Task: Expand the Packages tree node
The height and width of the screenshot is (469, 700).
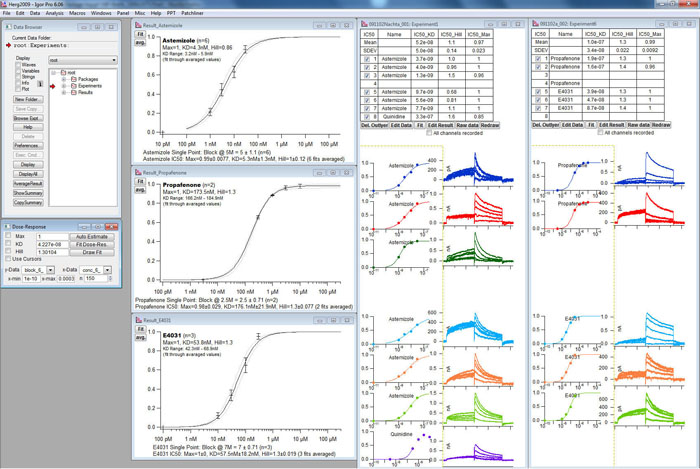Action: tap(64, 79)
